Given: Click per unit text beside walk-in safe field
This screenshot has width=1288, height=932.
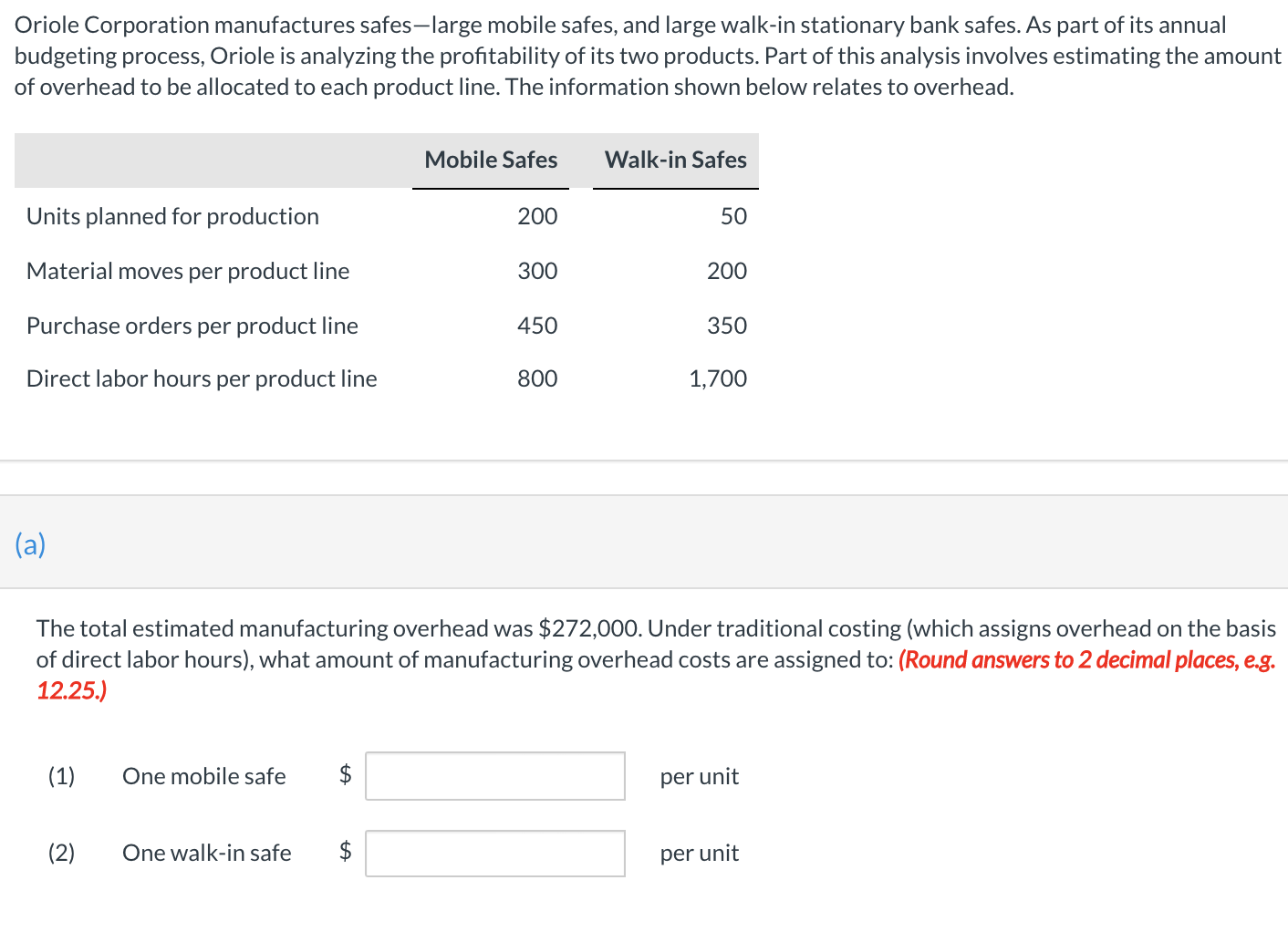Looking at the screenshot, I should click(x=700, y=854).
